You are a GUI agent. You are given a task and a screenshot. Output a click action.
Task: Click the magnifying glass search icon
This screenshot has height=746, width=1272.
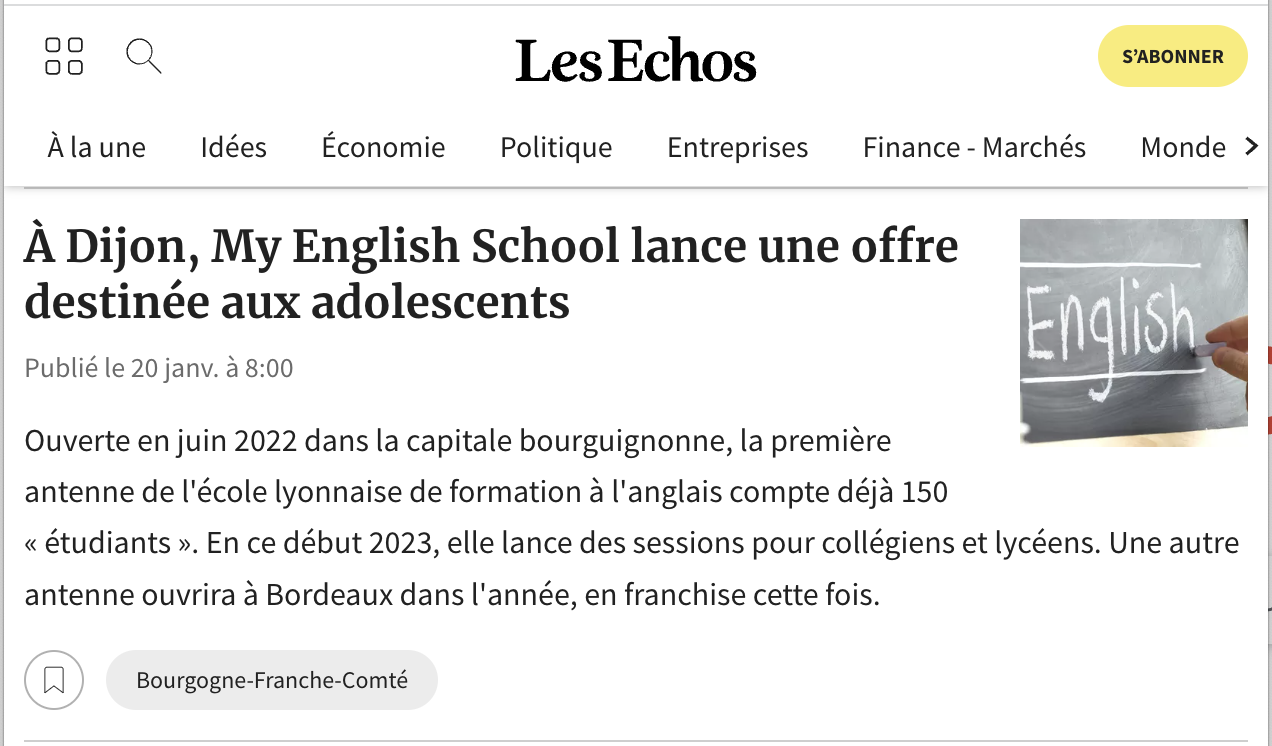[x=143, y=56]
